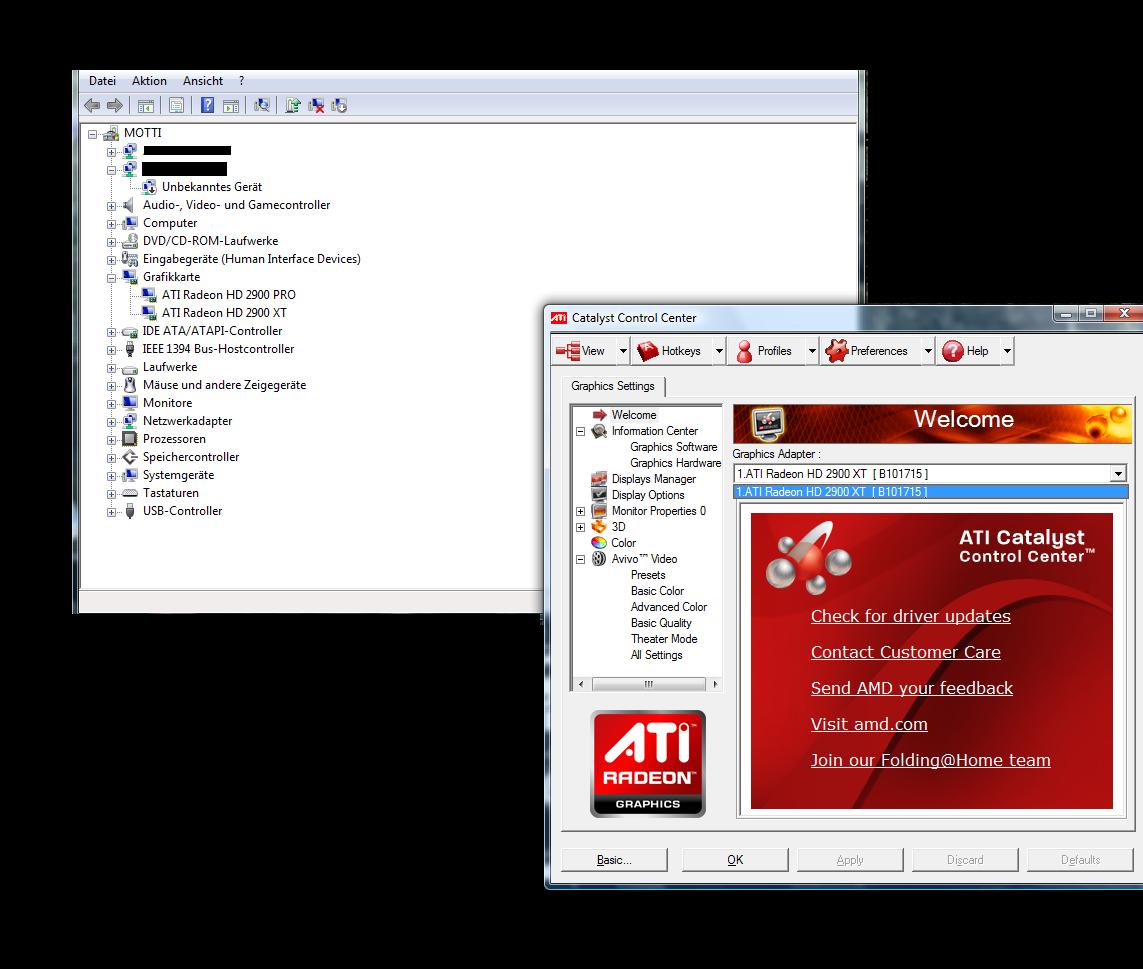The width and height of the screenshot is (1143, 969).
Task: Click the Uninstall device toolbar icon
Action: 316,105
